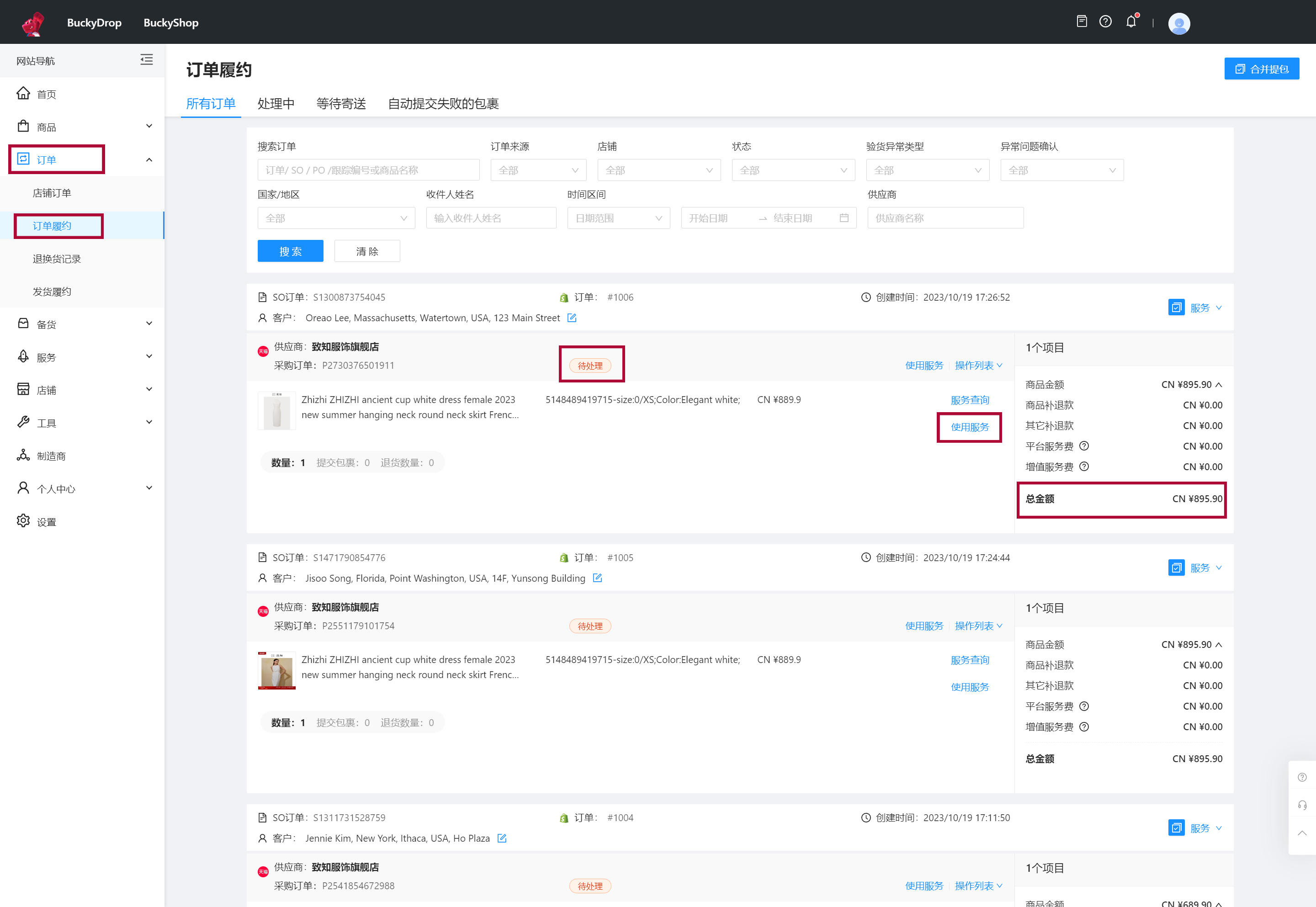
Task: Click the orders clipboard icon
Action: coord(1082,22)
